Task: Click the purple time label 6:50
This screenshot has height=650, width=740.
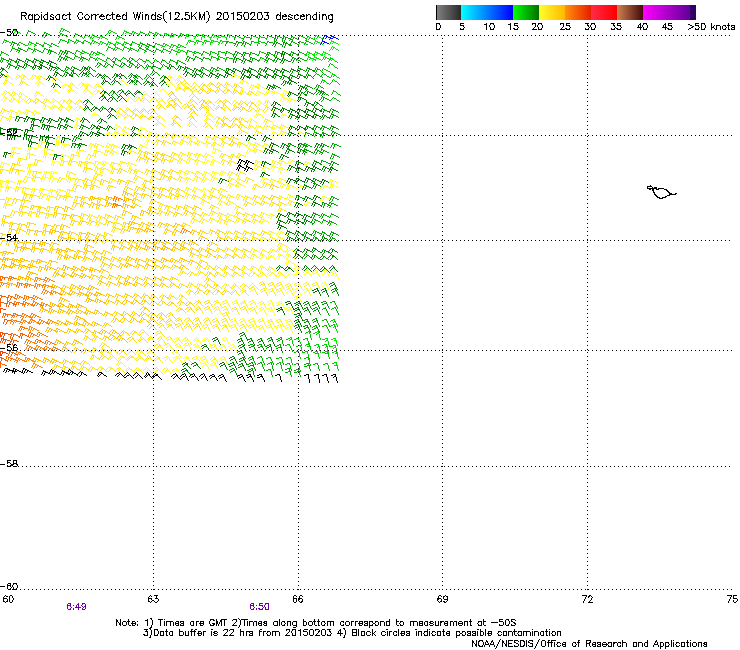Action: click(x=260, y=607)
